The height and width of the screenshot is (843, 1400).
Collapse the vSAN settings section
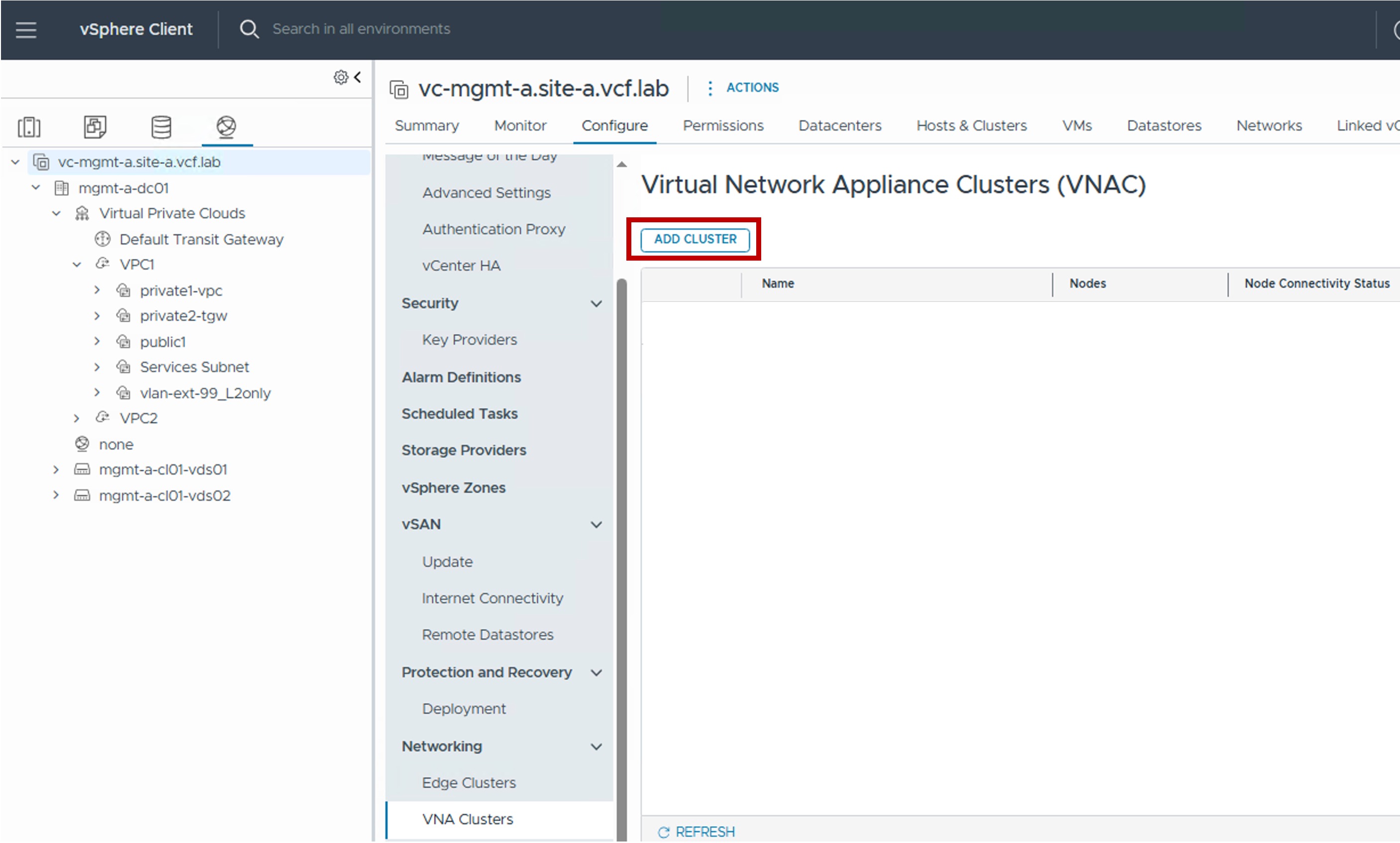(596, 524)
